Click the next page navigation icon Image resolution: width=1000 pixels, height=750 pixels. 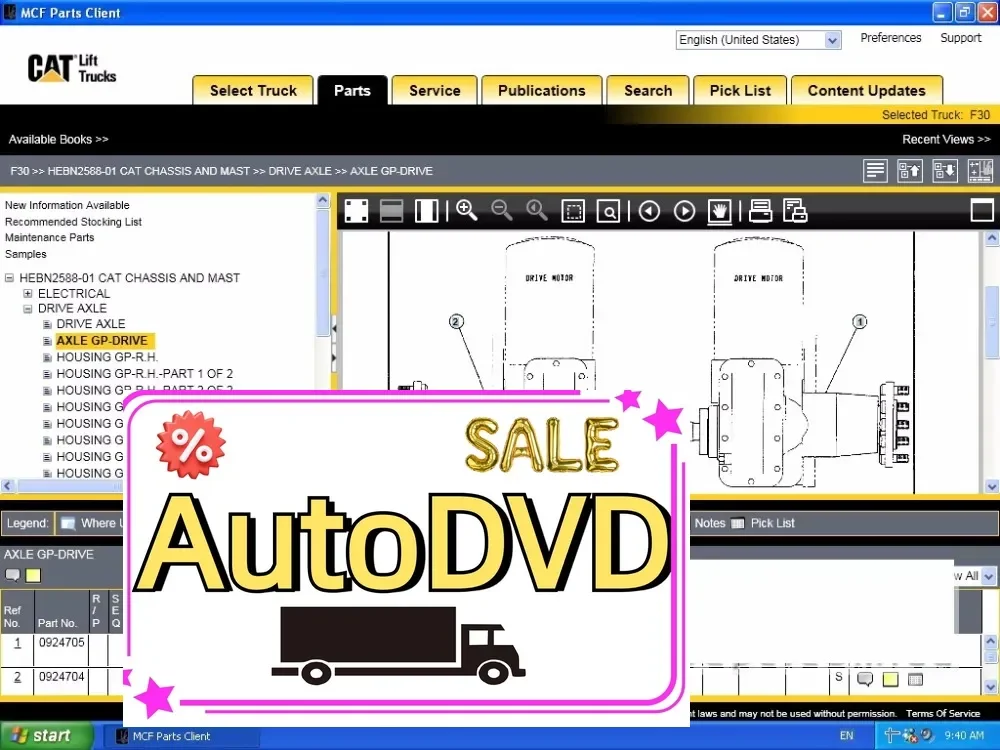684,210
